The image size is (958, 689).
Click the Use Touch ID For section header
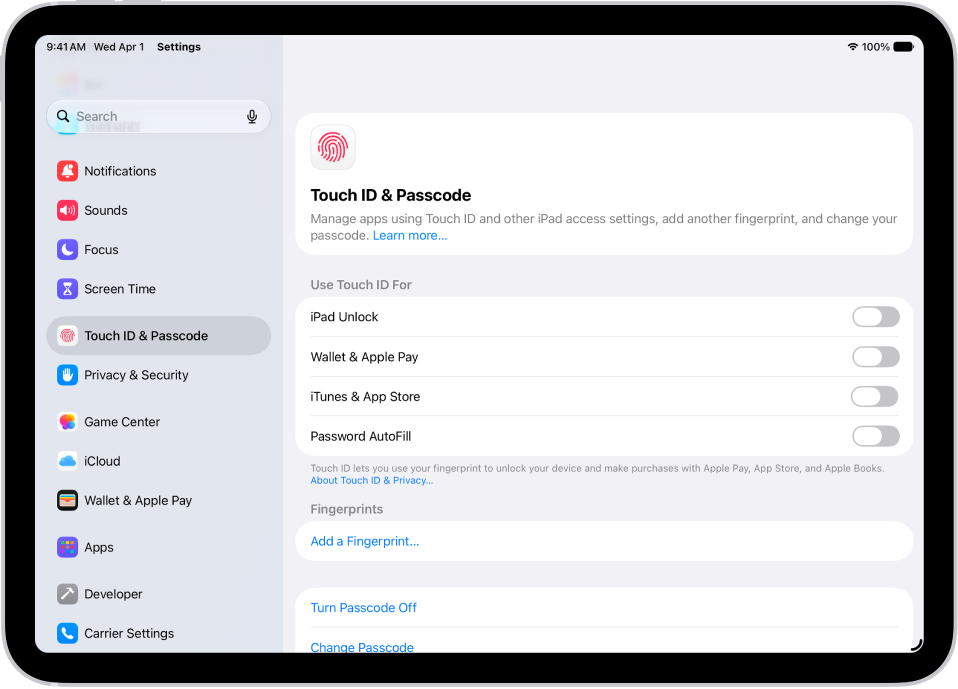[x=361, y=285]
